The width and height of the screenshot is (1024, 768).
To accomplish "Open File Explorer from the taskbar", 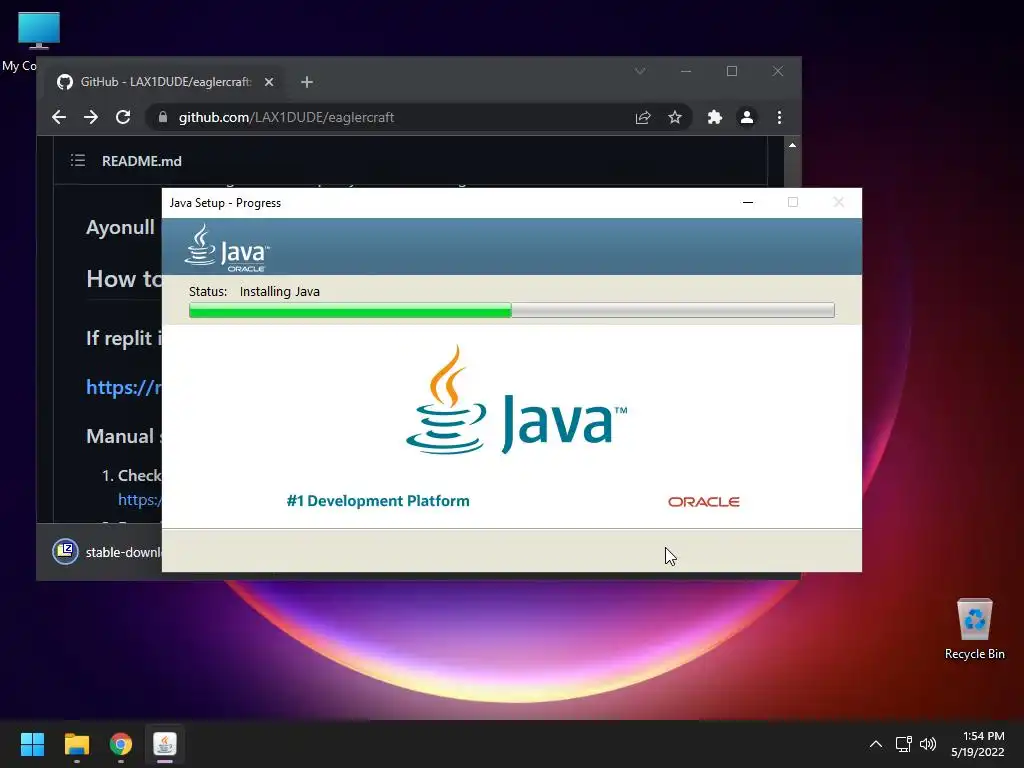I will 76,744.
